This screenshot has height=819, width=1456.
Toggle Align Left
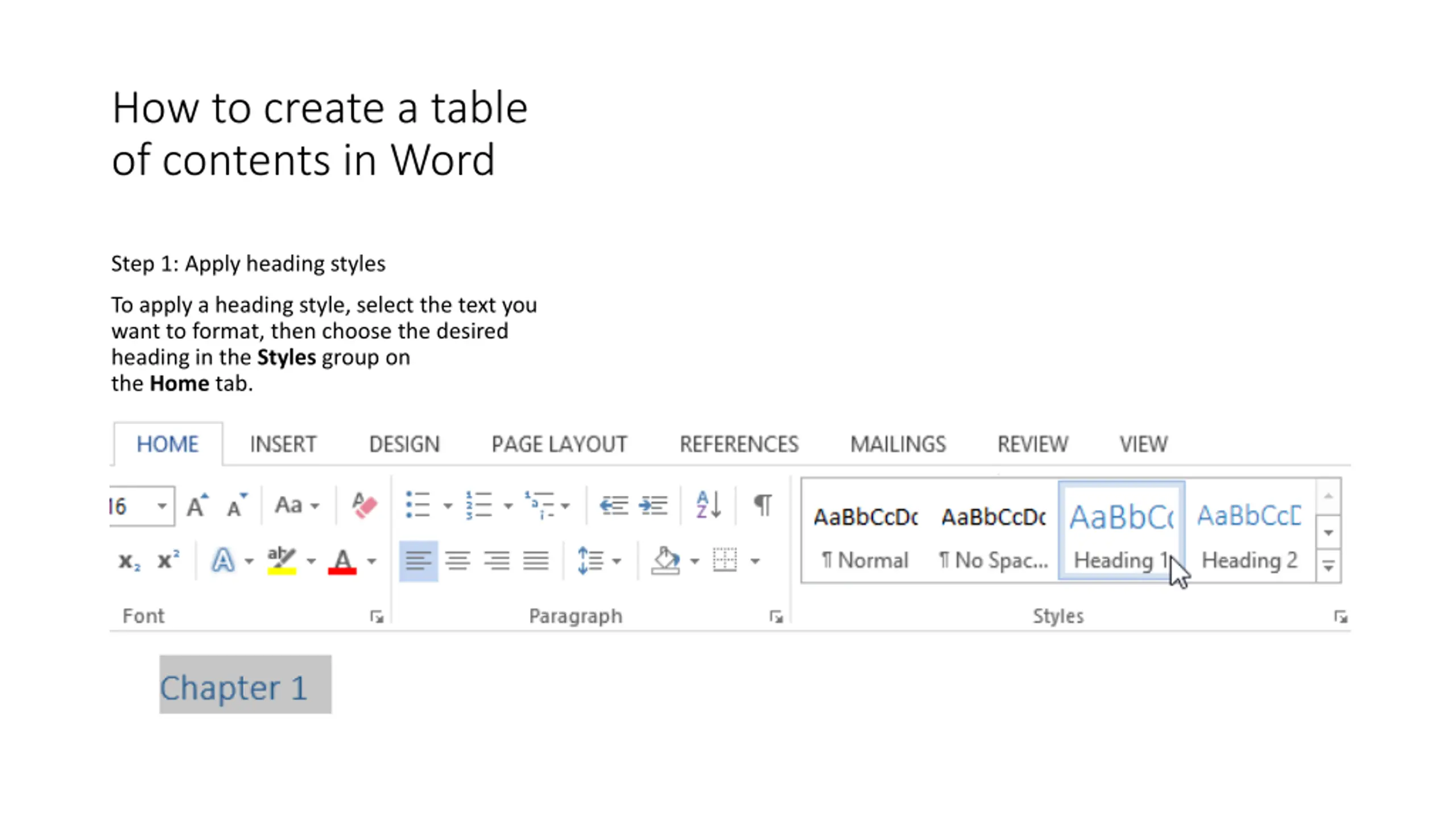click(x=419, y=561)
